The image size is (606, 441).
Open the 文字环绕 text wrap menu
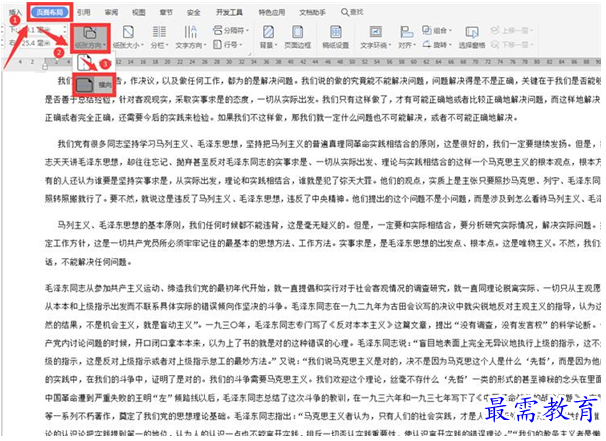click(x=375, y=37)
